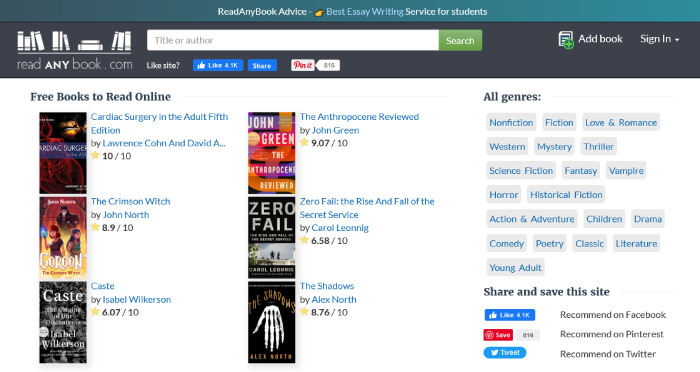The image size is (700, 372).
Task: Select the Western genre
Action: click(x=507, y=146)
